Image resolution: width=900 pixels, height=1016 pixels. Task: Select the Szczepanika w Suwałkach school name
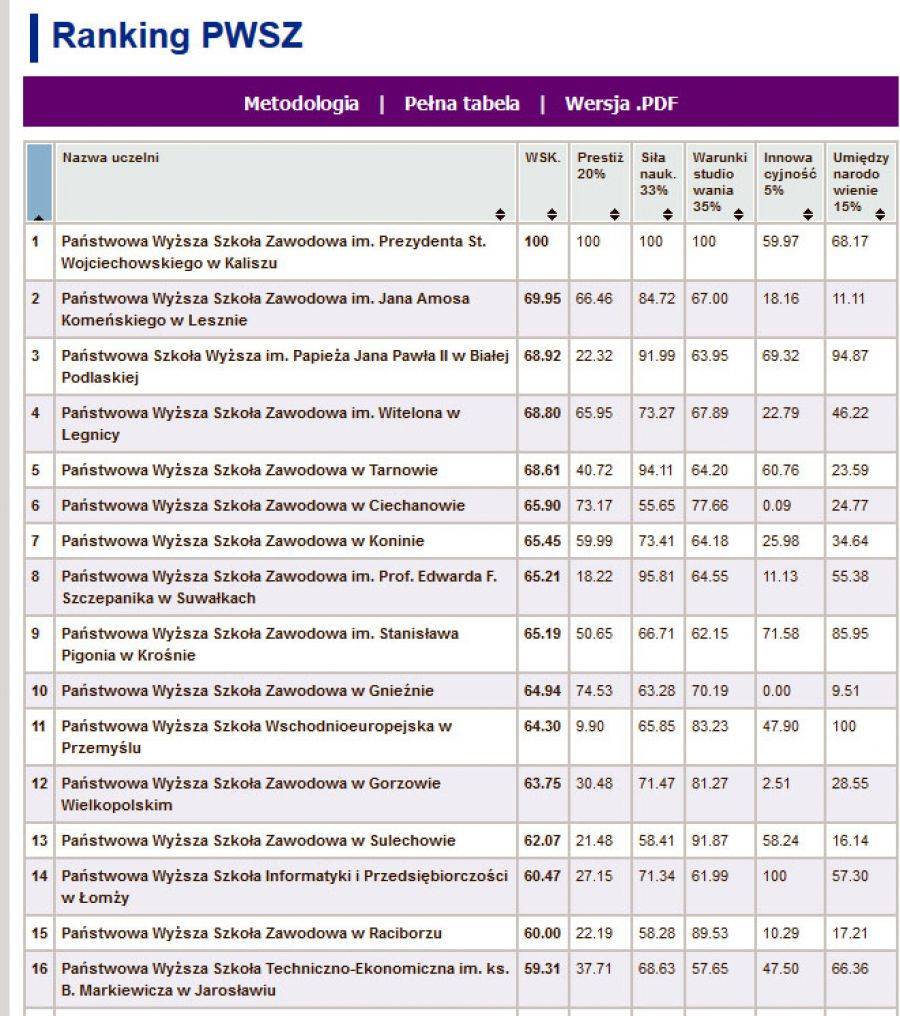point(279,587)
